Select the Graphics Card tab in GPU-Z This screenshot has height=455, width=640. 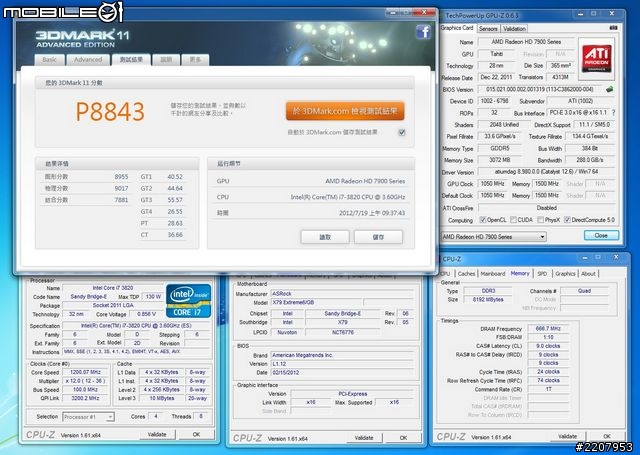tap(457, 28)
